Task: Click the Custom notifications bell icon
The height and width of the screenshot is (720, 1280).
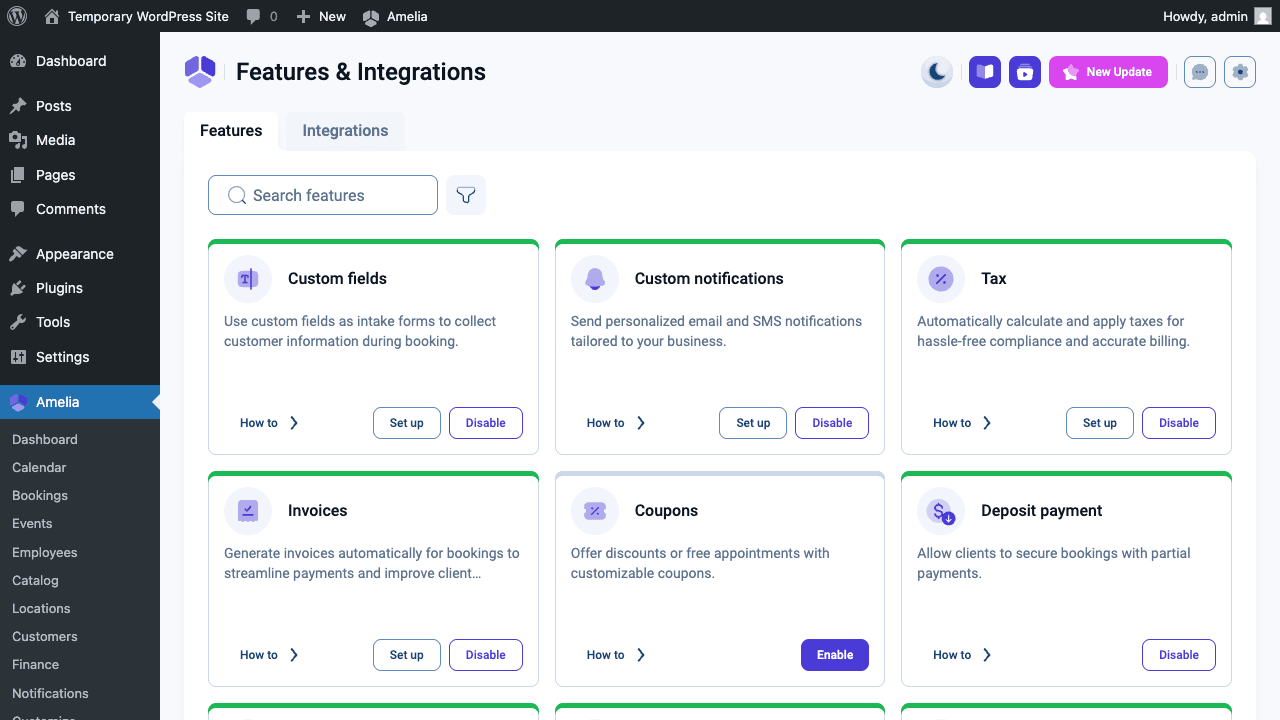Action: [595, 279]
